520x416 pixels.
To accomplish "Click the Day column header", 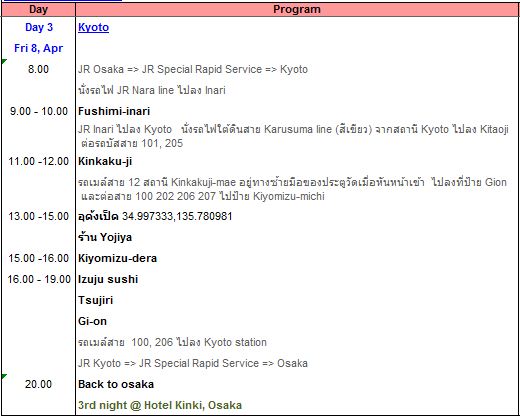I will point(38,9).
